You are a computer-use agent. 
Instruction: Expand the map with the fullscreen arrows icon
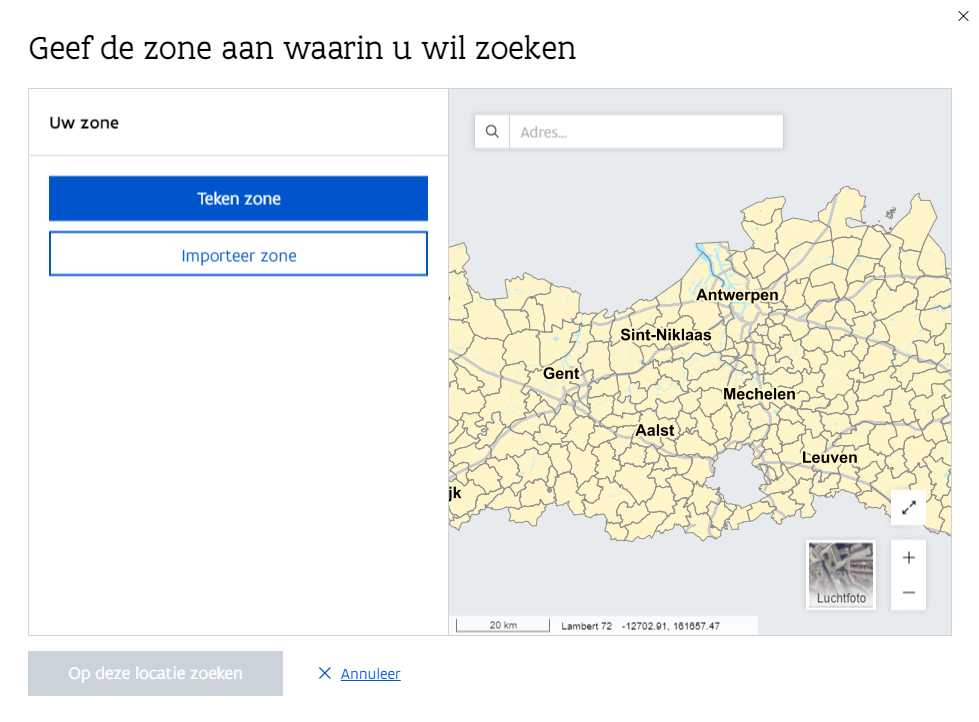pyautogui.click(x=908, y=508)
